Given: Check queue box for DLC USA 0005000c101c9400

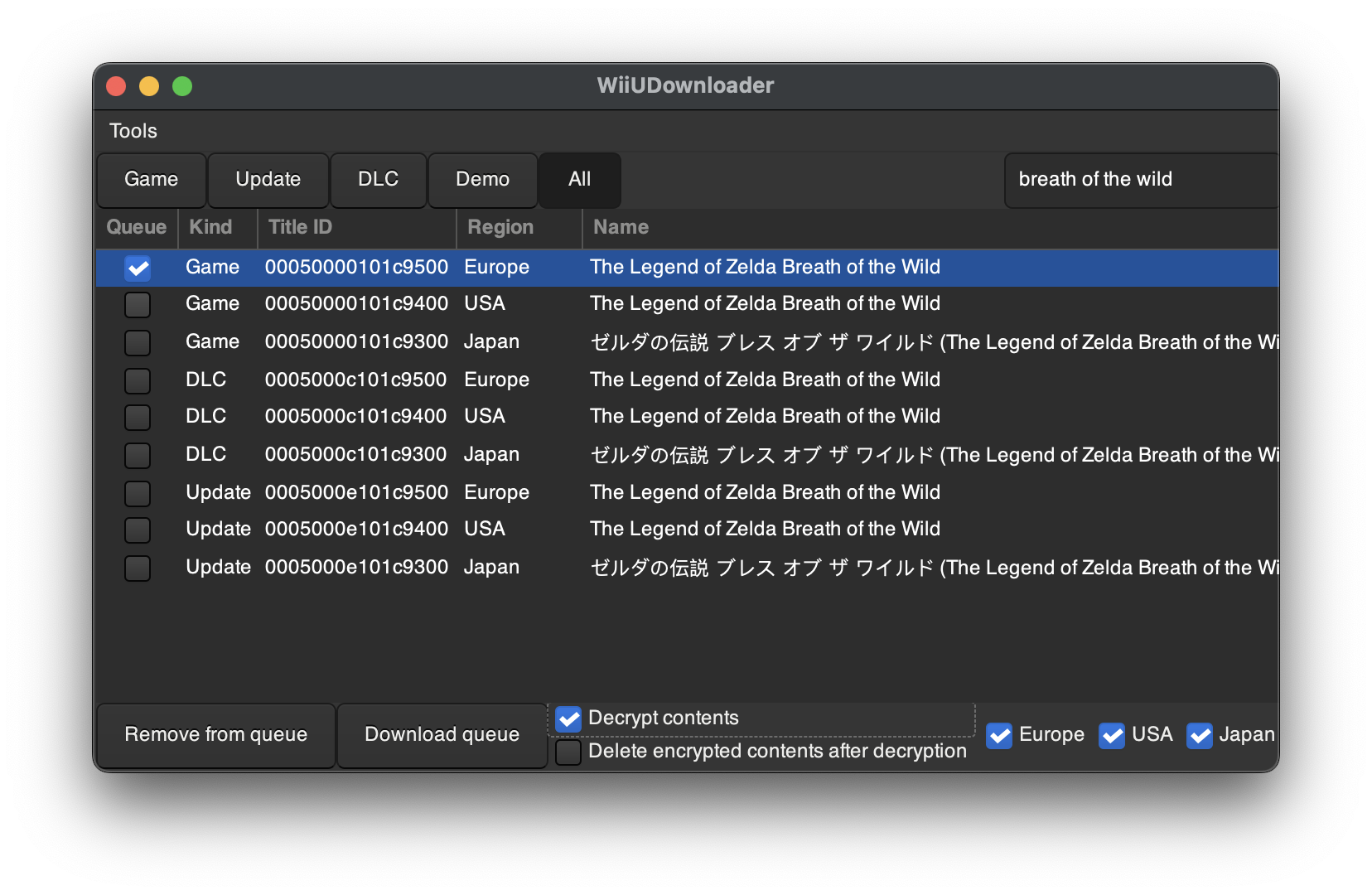Looking at the screenshot, I should click(138, 417).
